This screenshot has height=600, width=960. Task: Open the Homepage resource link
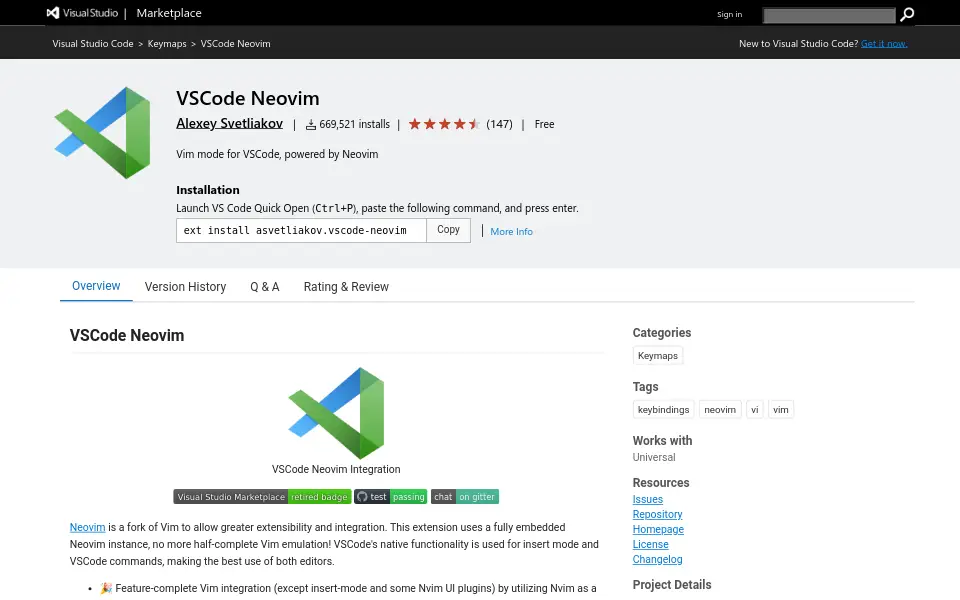658,530
